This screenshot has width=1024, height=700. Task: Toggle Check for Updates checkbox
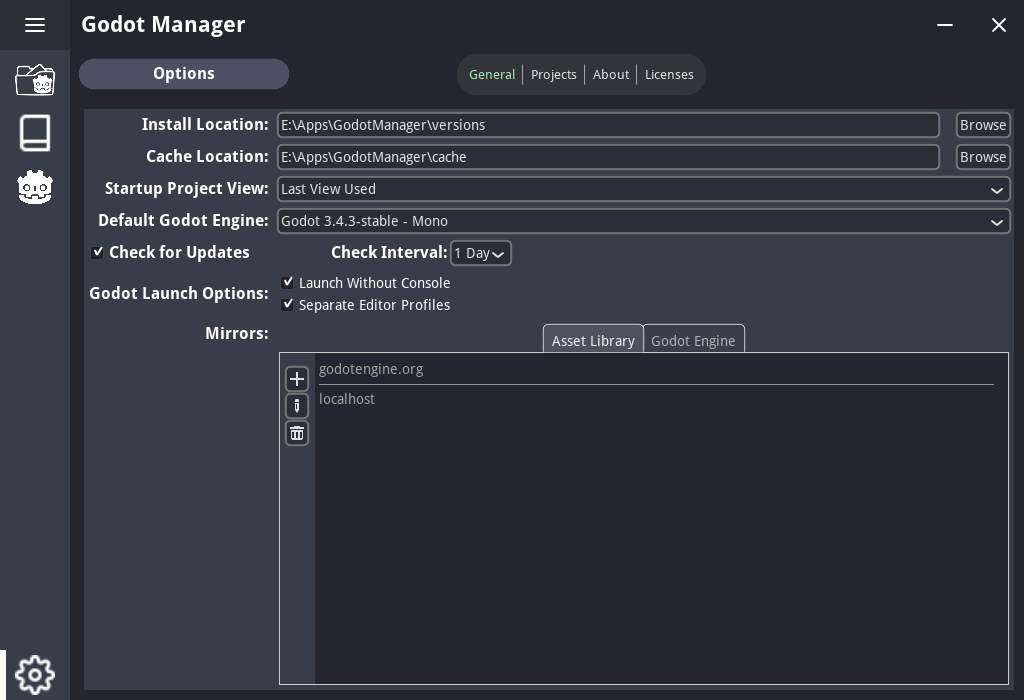click(98, 253)
